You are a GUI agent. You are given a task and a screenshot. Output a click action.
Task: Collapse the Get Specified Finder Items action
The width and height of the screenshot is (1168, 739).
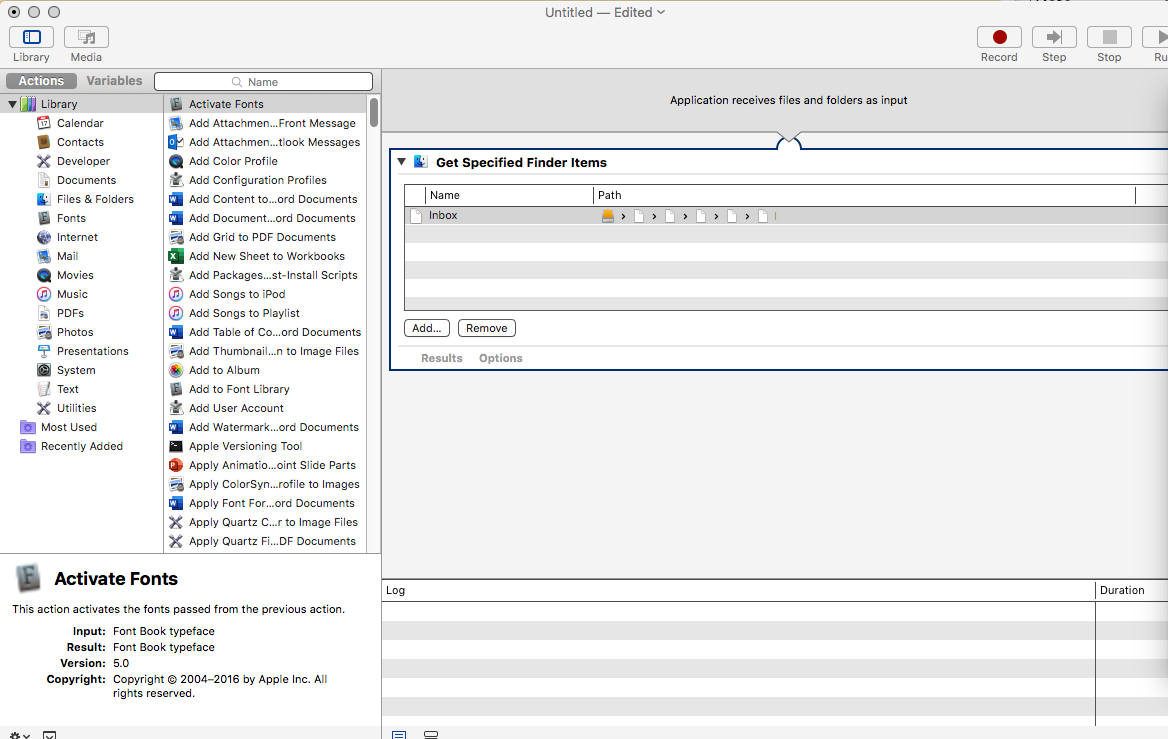[402, 161]
